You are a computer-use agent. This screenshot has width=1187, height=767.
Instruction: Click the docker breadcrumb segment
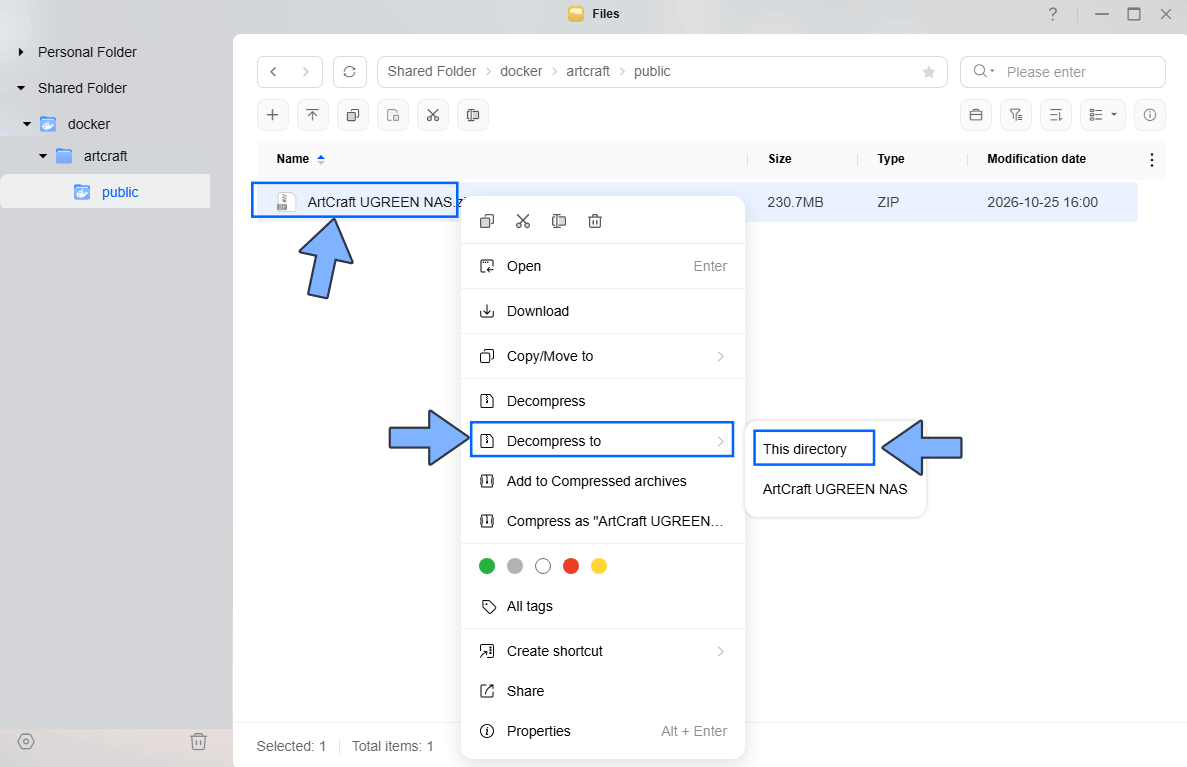coord(521,71)
